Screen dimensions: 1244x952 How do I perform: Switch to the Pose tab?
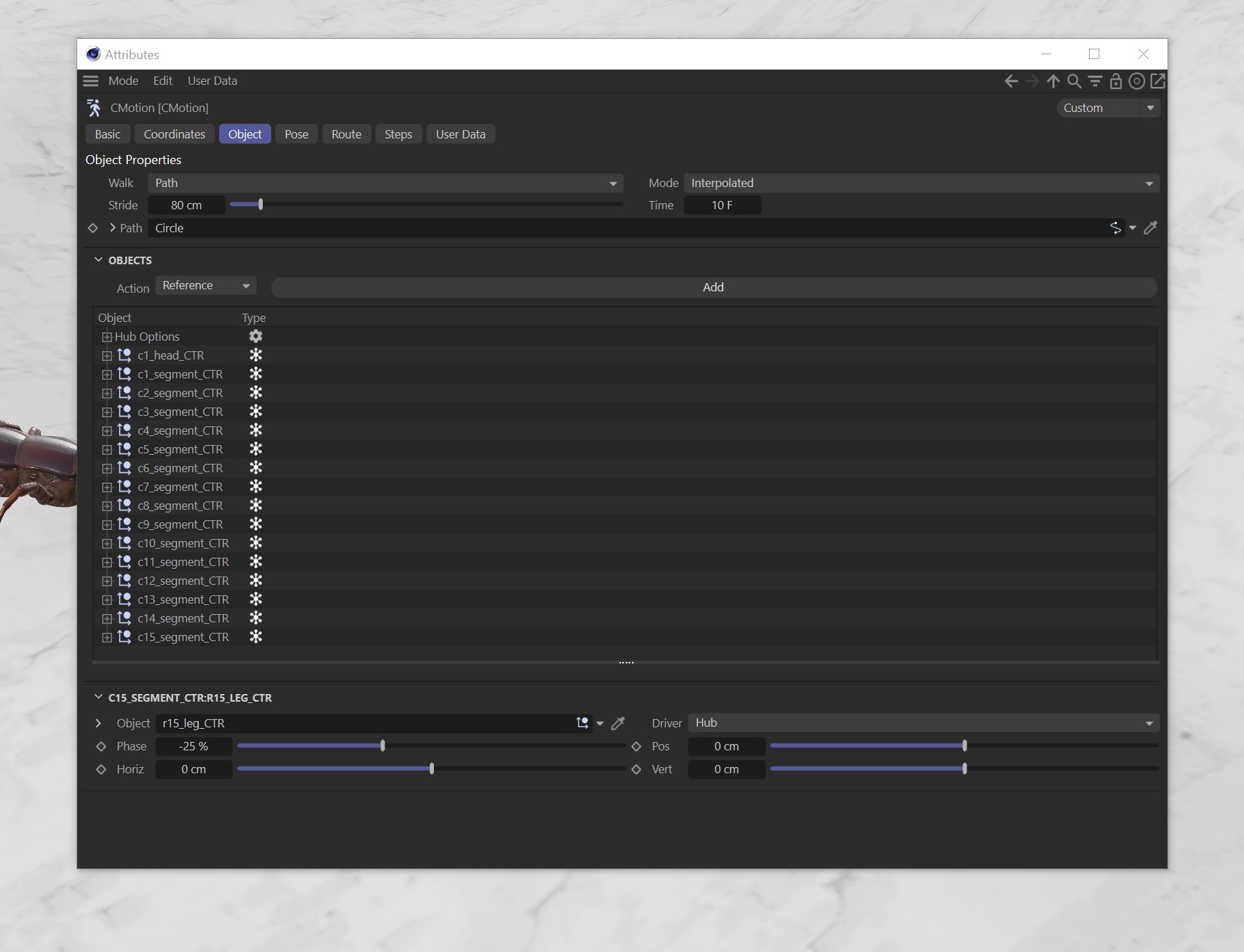(x=296, y=134)
